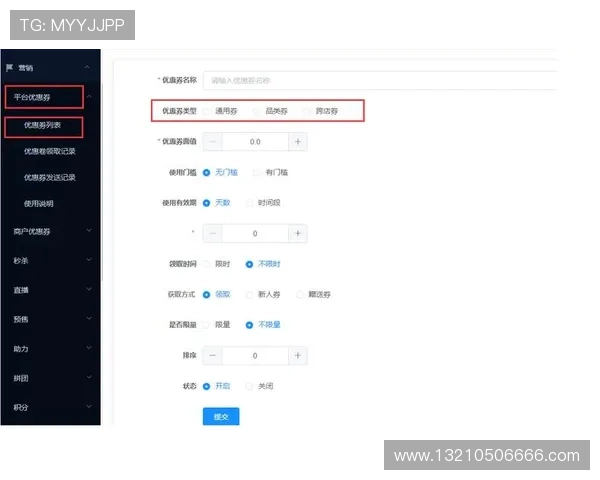Click the 助力 sidebar label
Viewport: 600px width, 480px height.
point(21,349)
